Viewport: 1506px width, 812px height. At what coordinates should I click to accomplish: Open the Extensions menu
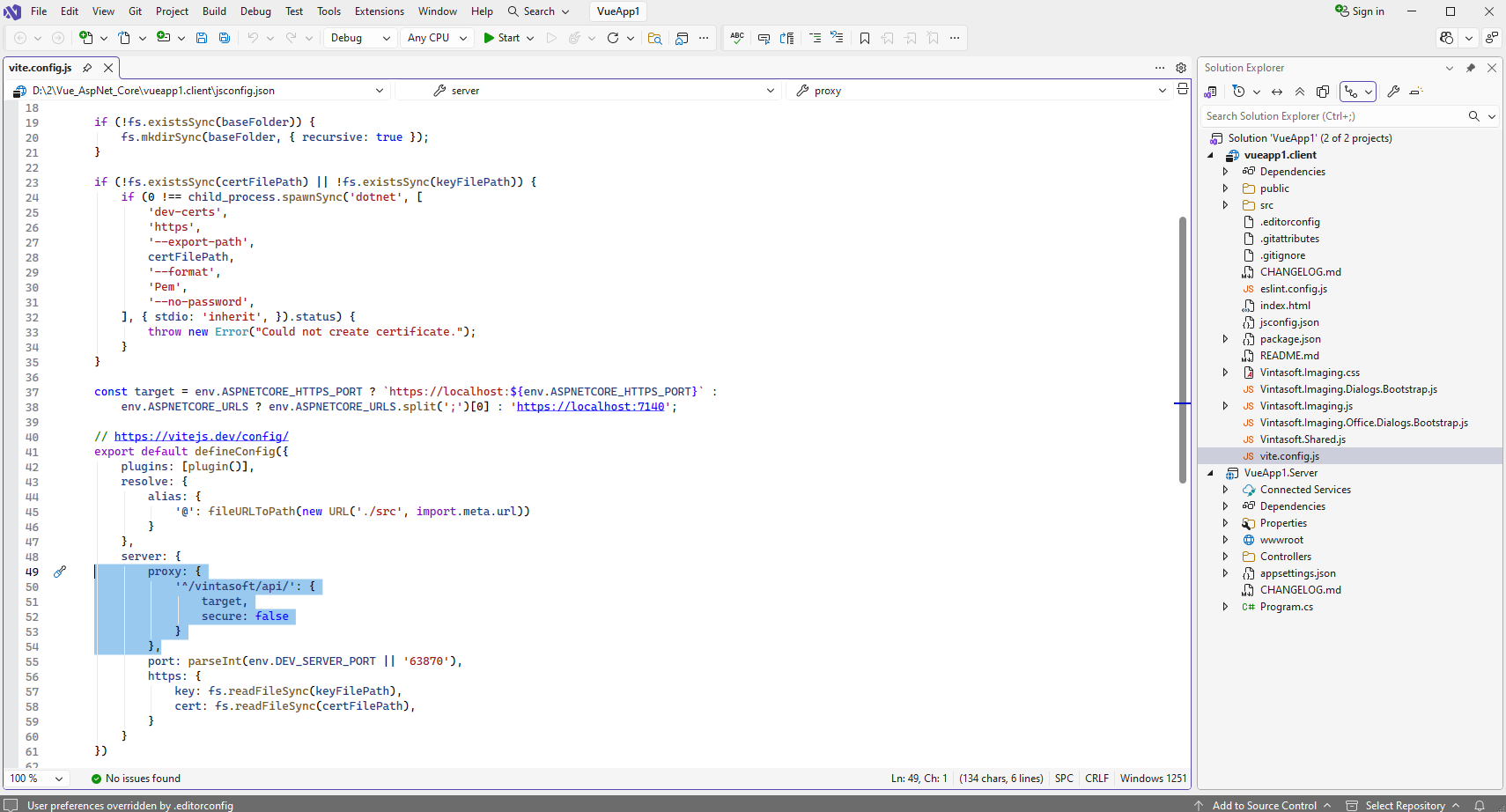379,11
